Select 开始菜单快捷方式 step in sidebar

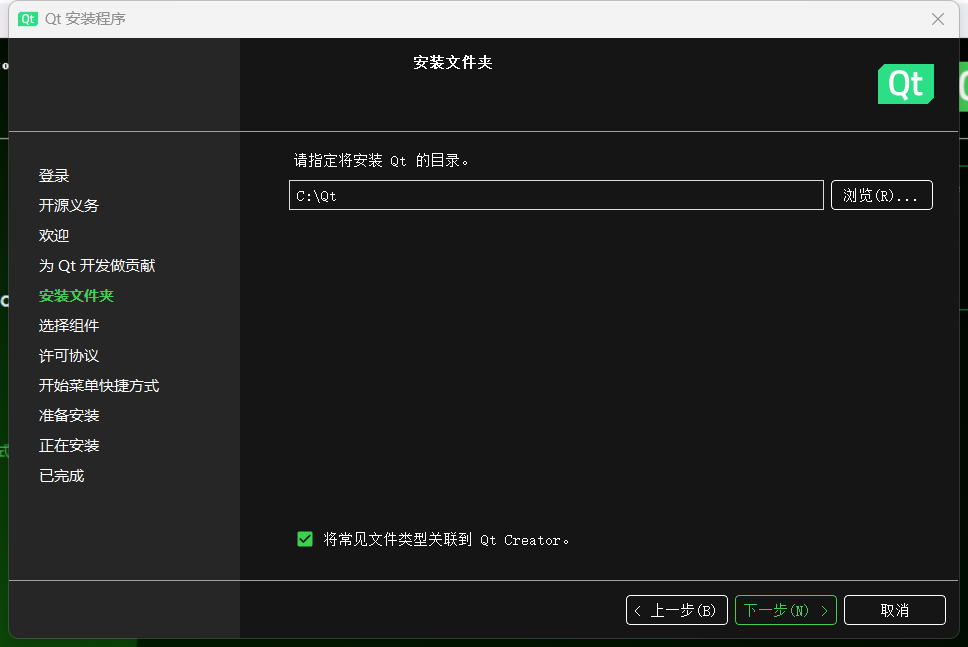tap(99, 386)
